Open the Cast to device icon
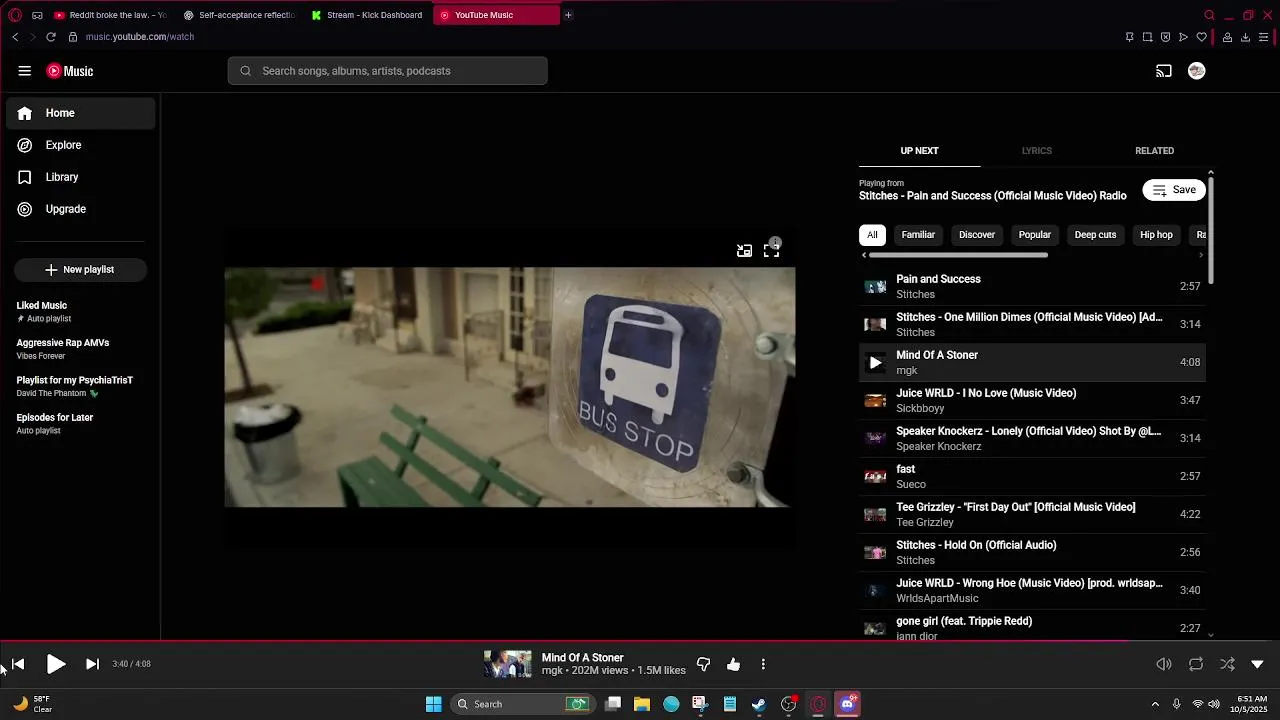Viewport: 1280px width, 720px height. pyautogui.click(x=1164, y=71)
